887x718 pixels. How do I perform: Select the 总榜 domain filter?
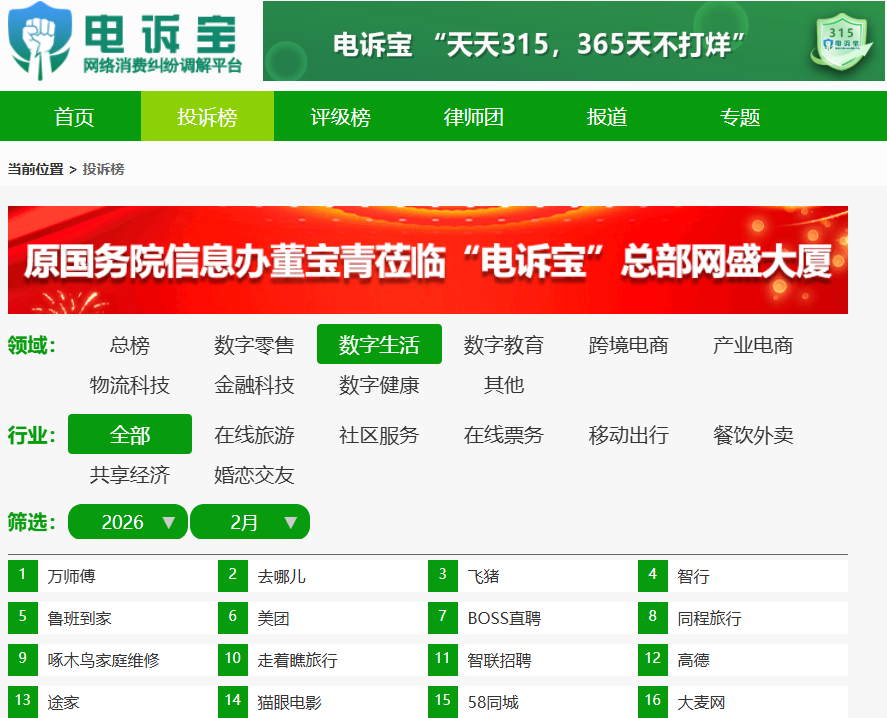coord(130,345)
